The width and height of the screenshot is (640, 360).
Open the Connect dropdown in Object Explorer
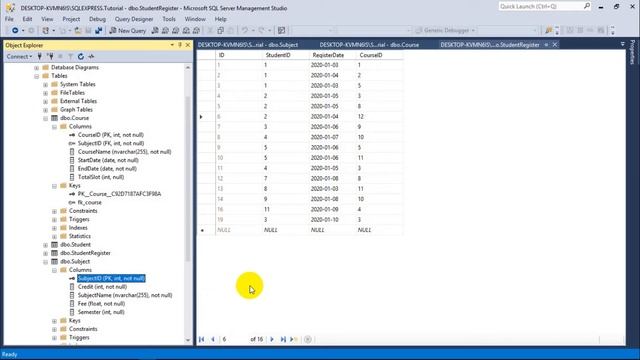click(x=19, y=56)
